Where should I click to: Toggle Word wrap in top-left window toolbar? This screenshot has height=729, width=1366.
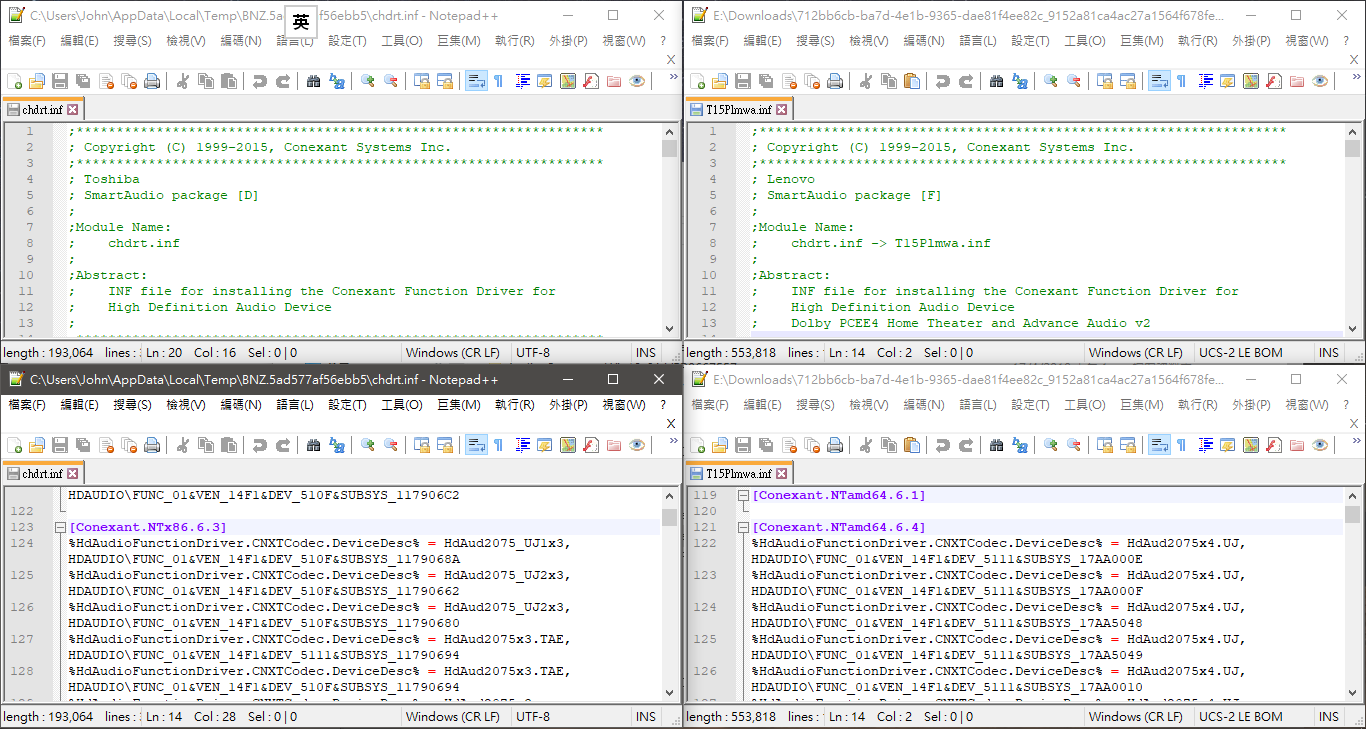(476, 81)
